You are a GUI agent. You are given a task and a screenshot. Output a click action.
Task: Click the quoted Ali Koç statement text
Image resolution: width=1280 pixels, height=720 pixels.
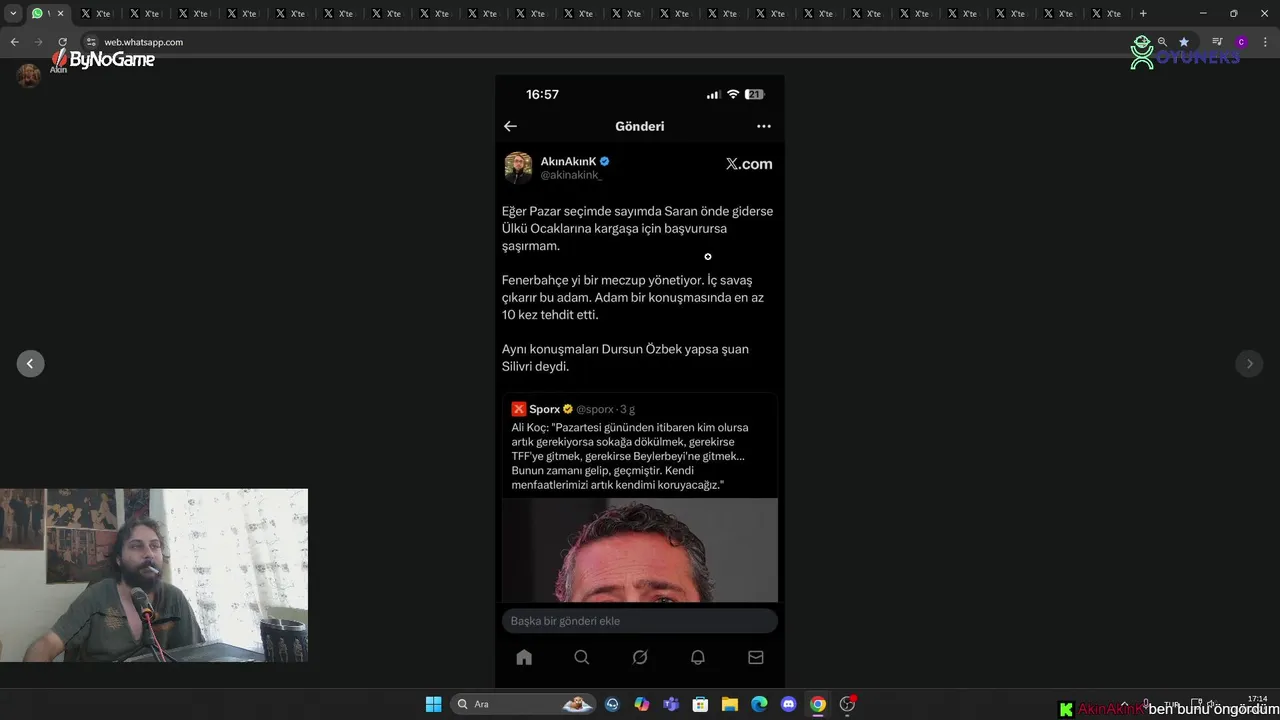tap(630, 456)
